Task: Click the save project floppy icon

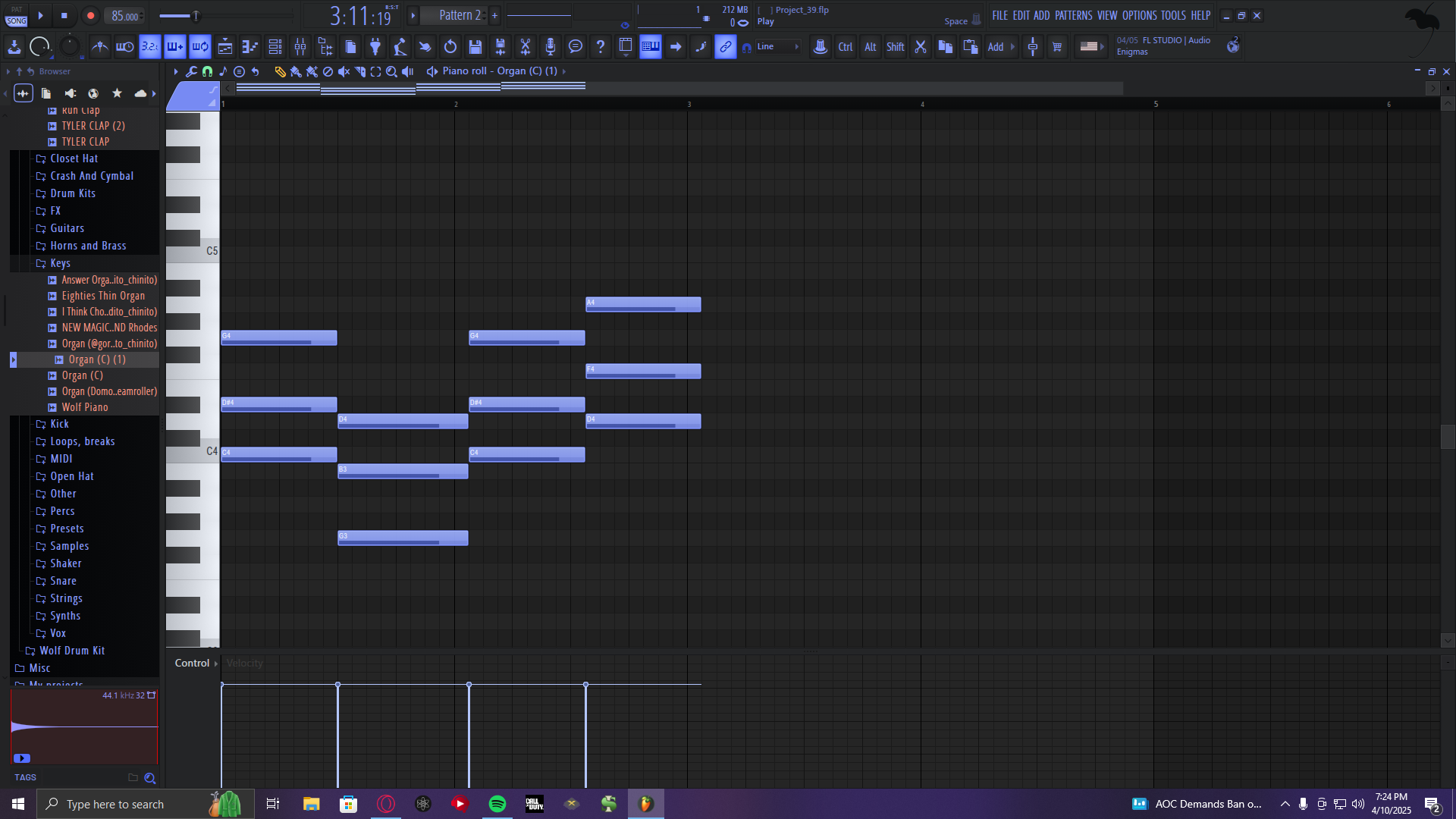Action: [475, 47]
